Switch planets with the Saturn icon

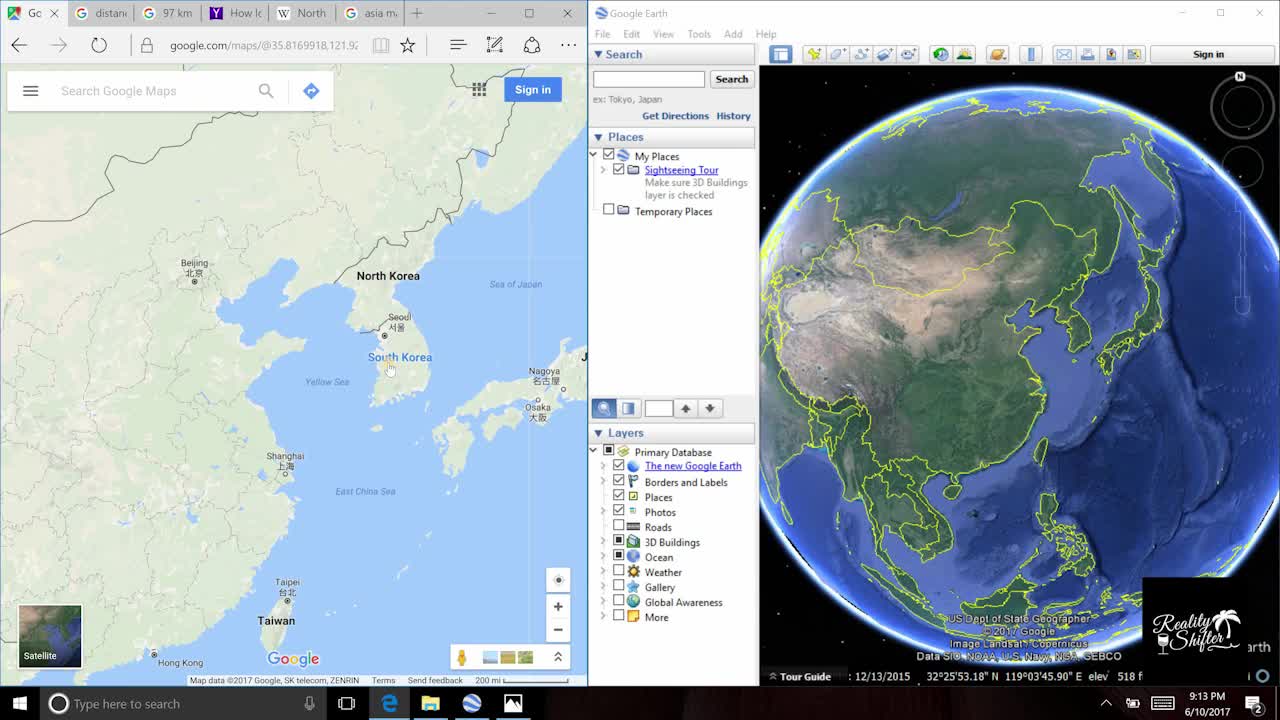click(997, 54)
